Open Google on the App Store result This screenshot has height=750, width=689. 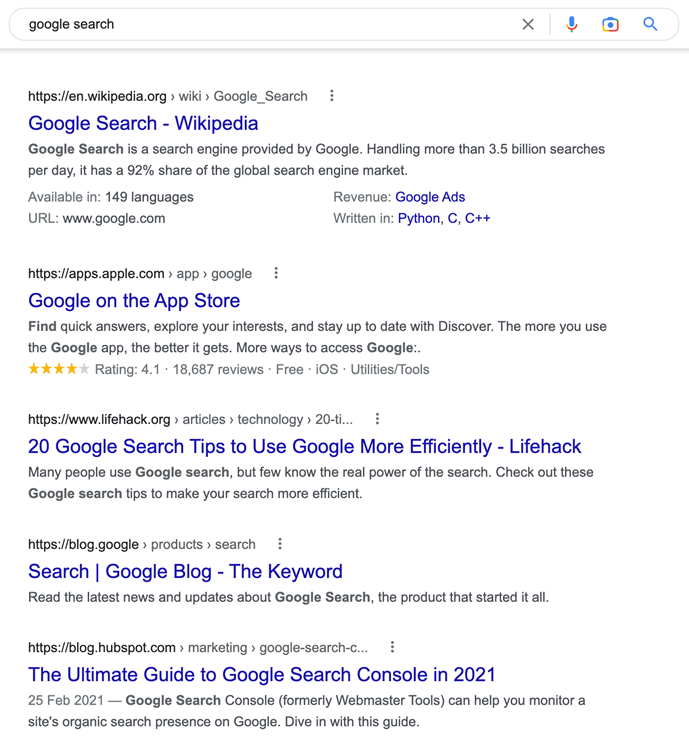coord(134,300)
